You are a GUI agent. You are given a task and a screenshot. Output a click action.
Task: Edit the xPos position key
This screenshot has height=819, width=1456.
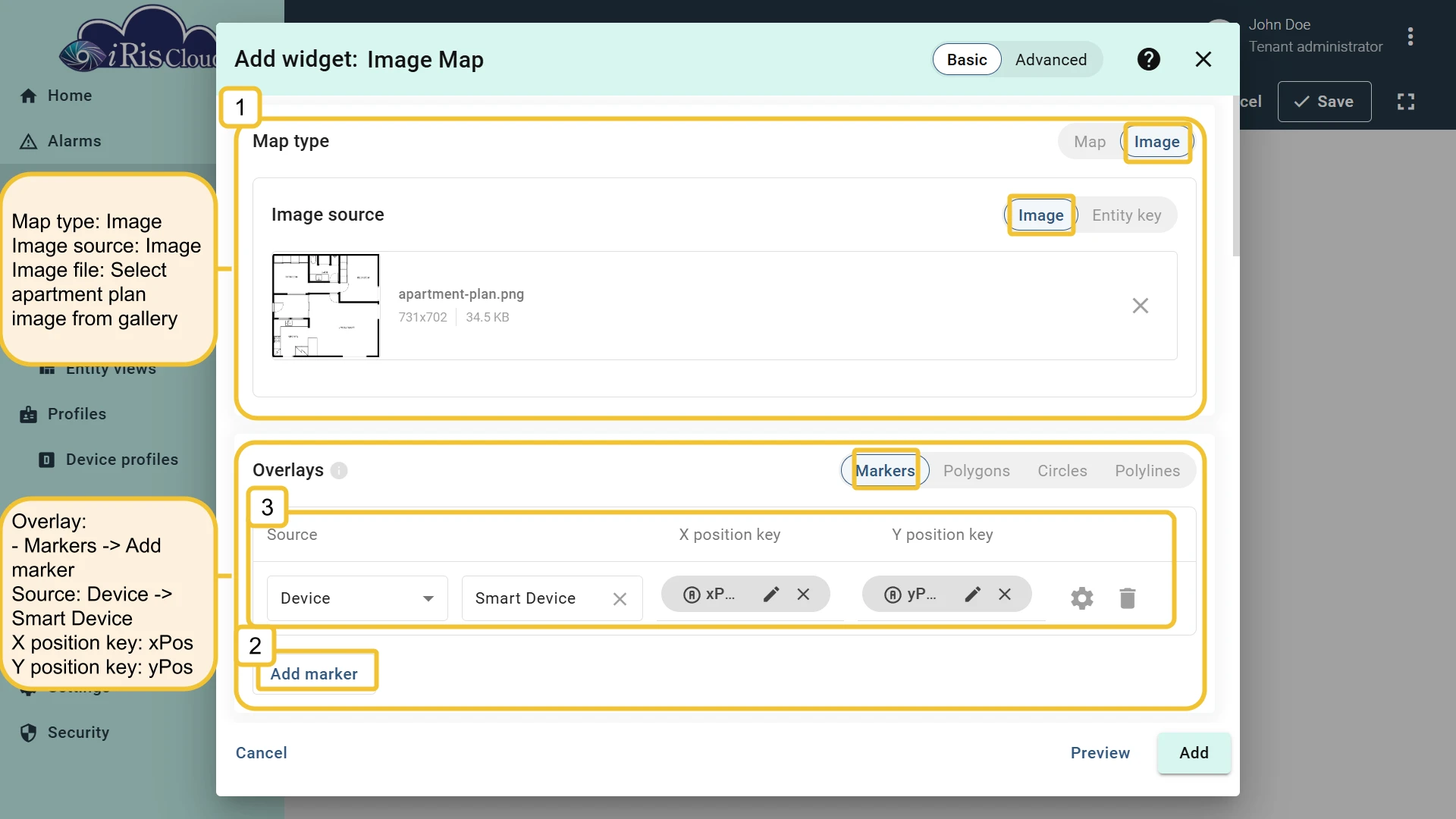click(771, 595)
